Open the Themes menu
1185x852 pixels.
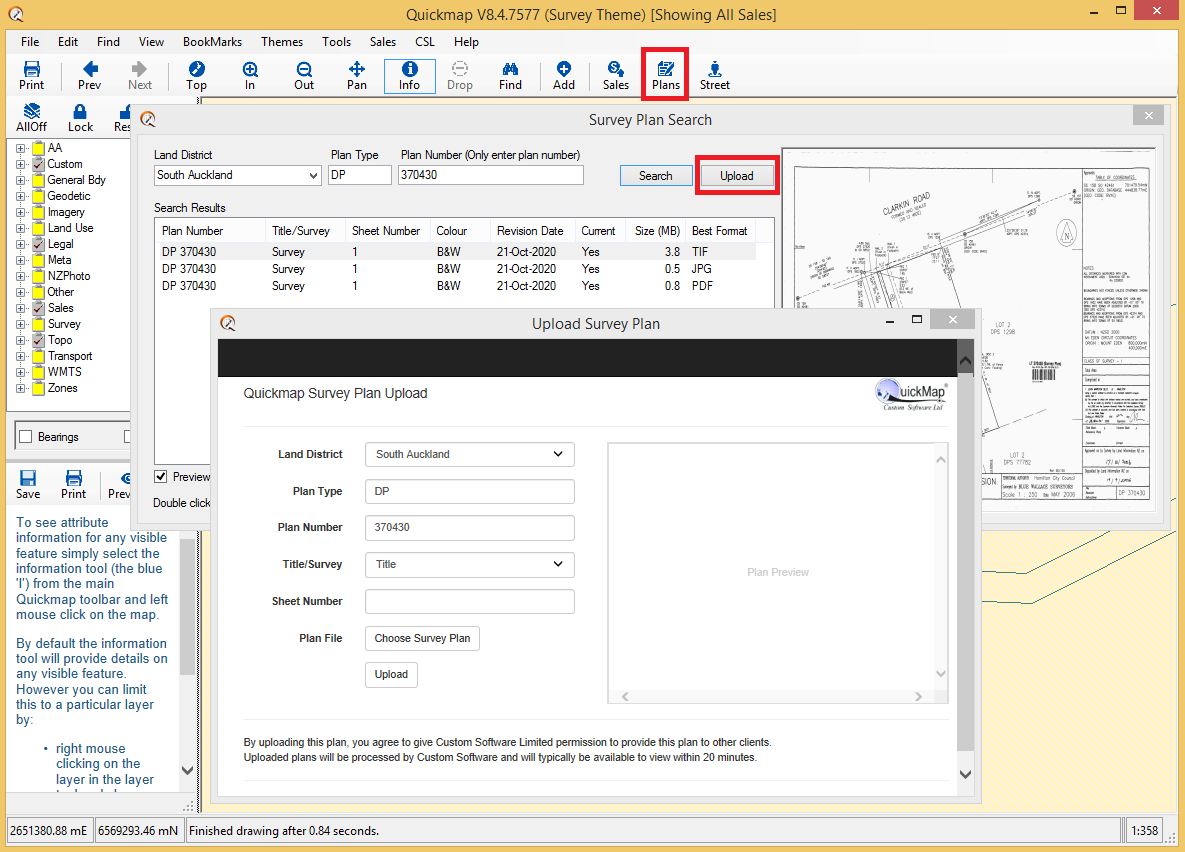282,42
